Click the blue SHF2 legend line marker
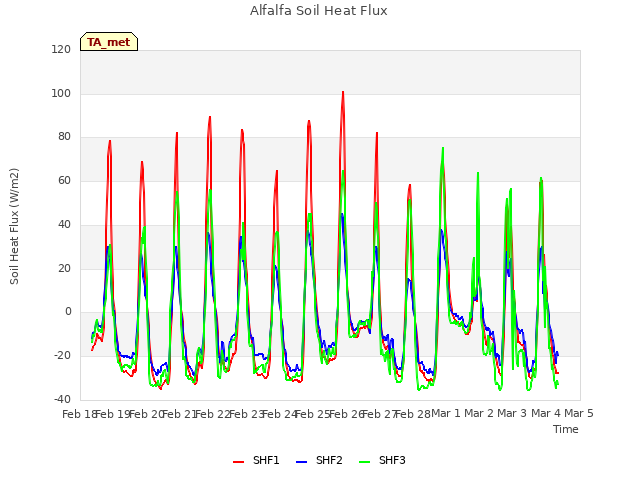The width and height of the screenshot is (640, 480). click(x=301, y=462)
